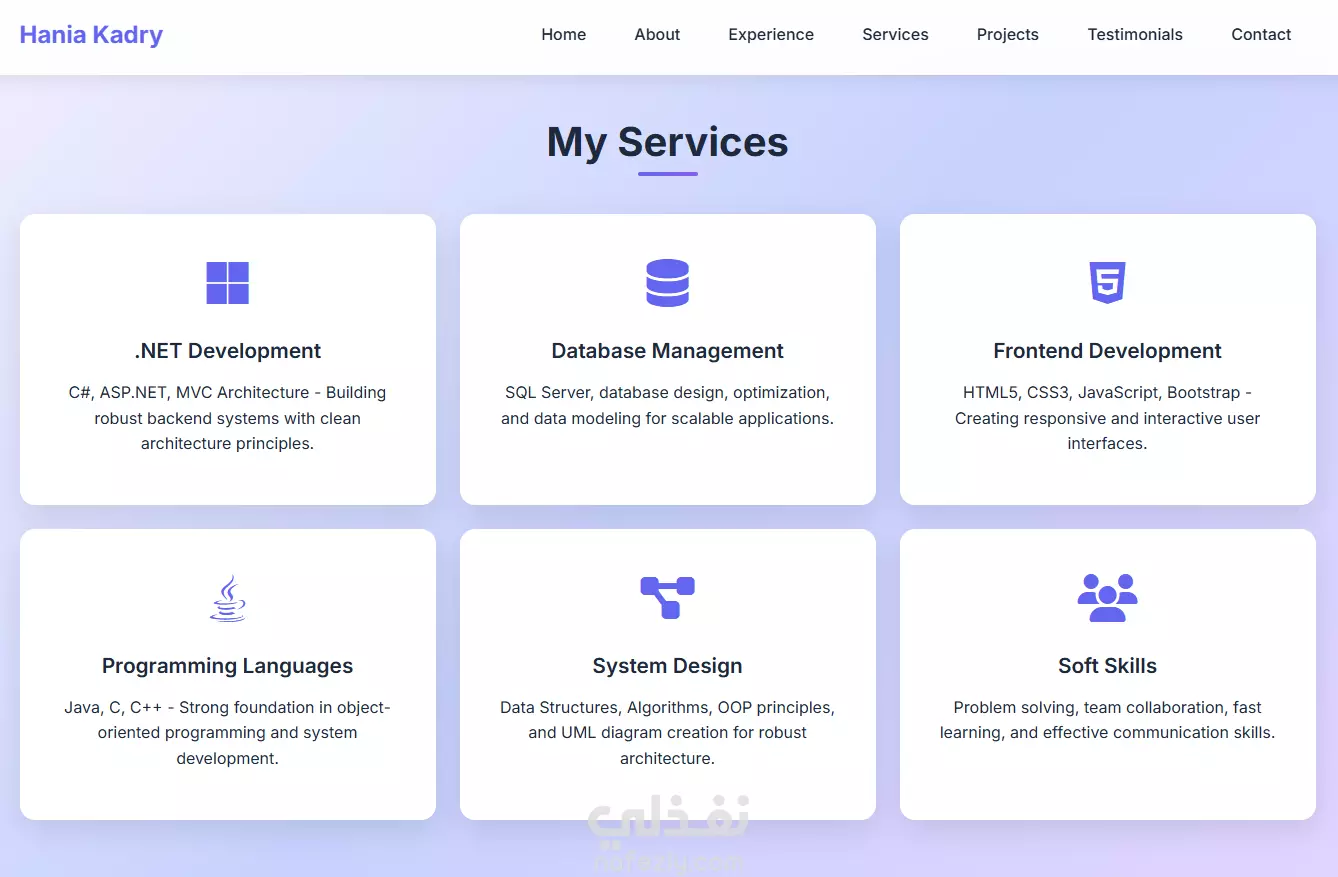Select the .NET Development card title
The image size is (1338, 877).
tap(227, 351)
